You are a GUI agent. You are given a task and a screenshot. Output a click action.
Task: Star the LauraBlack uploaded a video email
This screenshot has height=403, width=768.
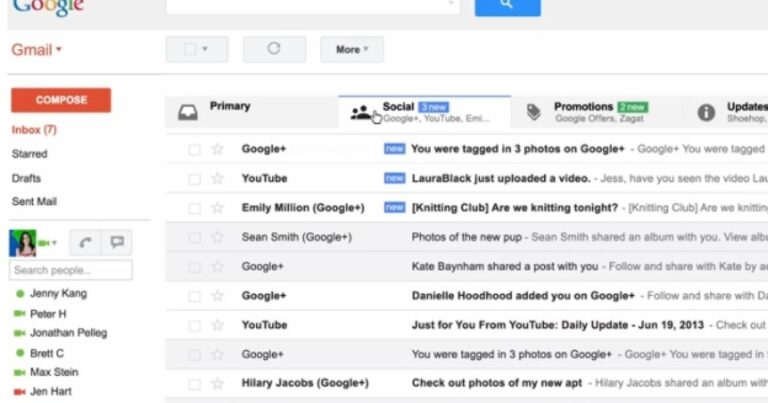[217, 178]
